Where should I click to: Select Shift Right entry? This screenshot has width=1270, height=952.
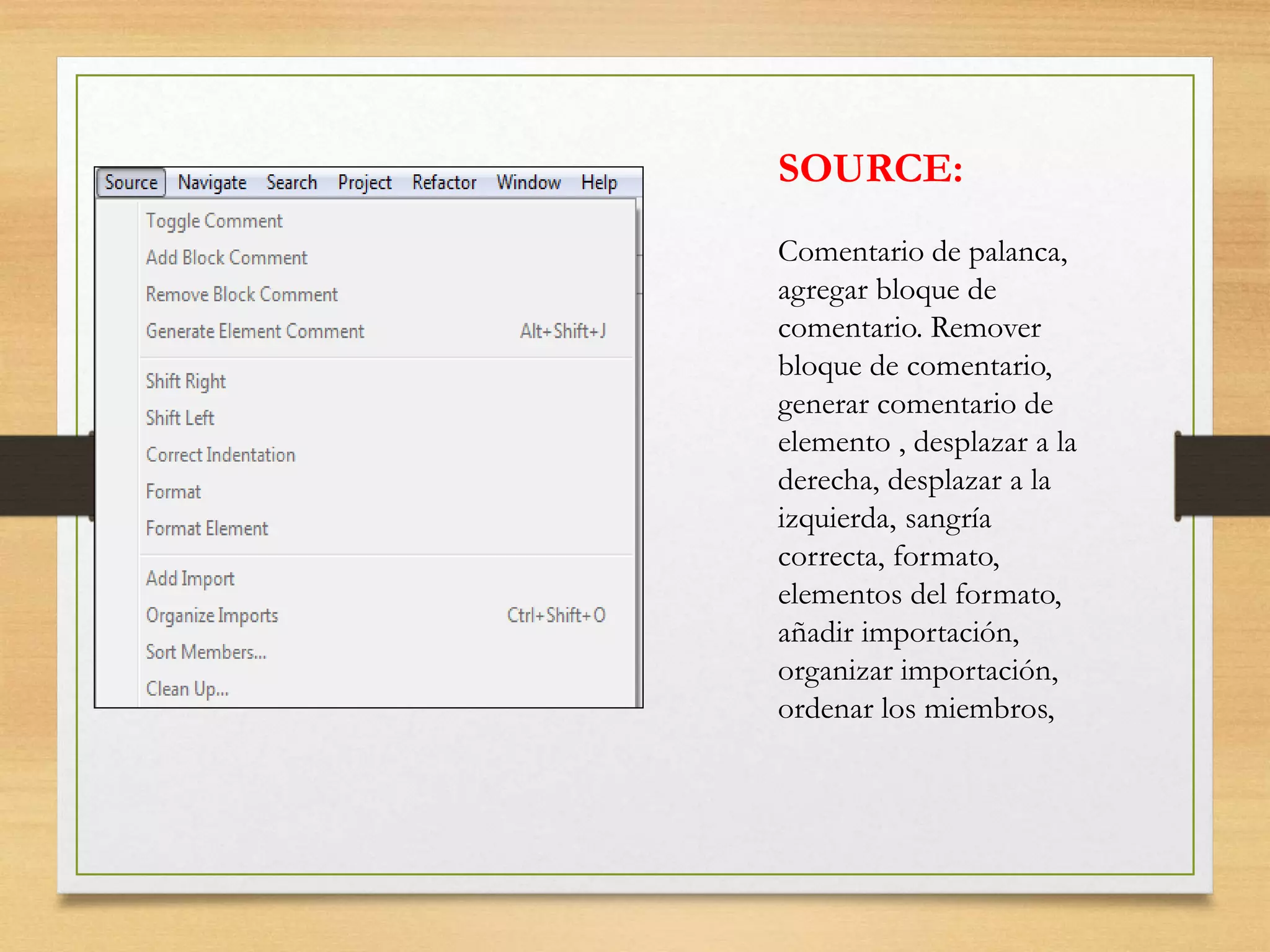point(387,381)
